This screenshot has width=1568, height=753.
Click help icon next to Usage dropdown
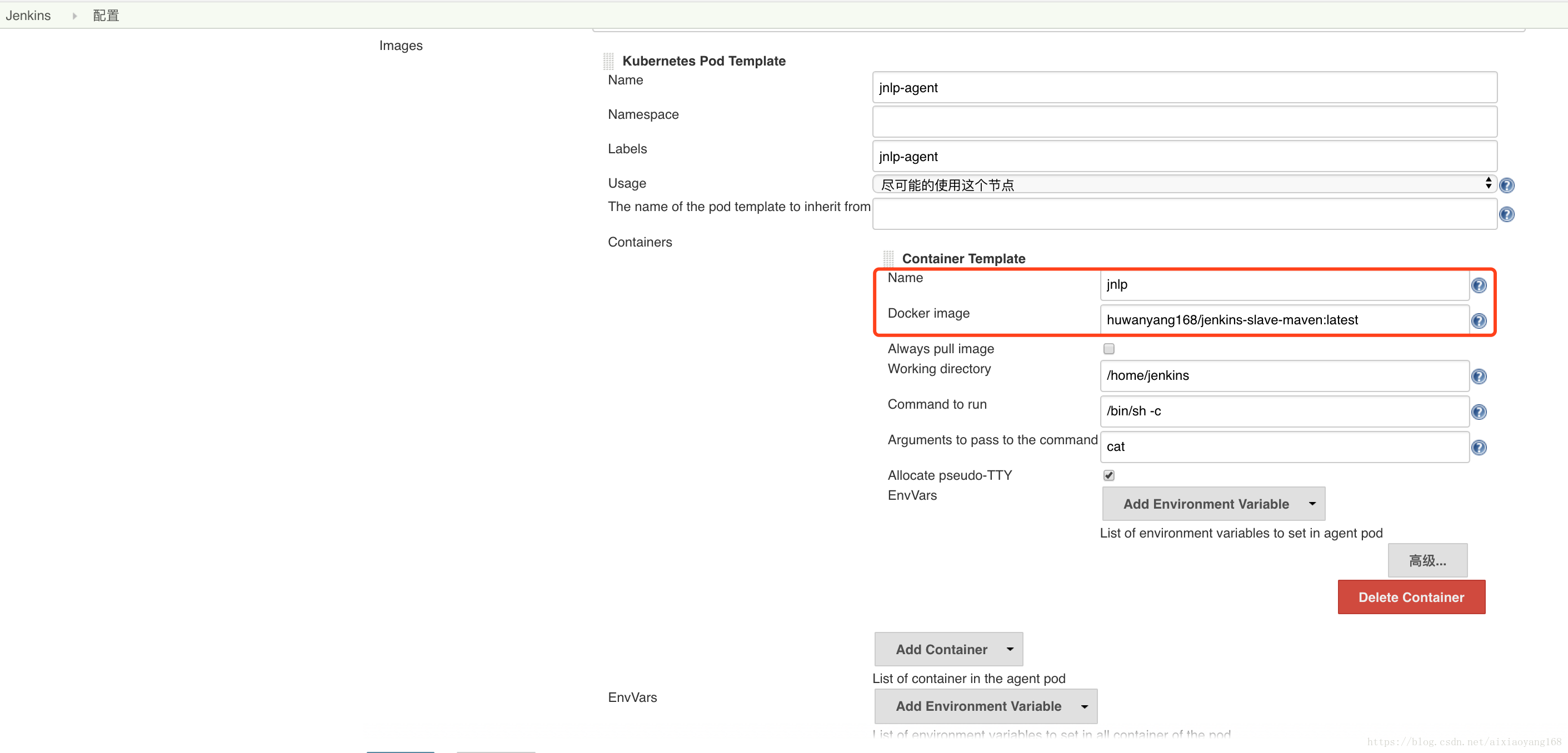(1506, 185)
